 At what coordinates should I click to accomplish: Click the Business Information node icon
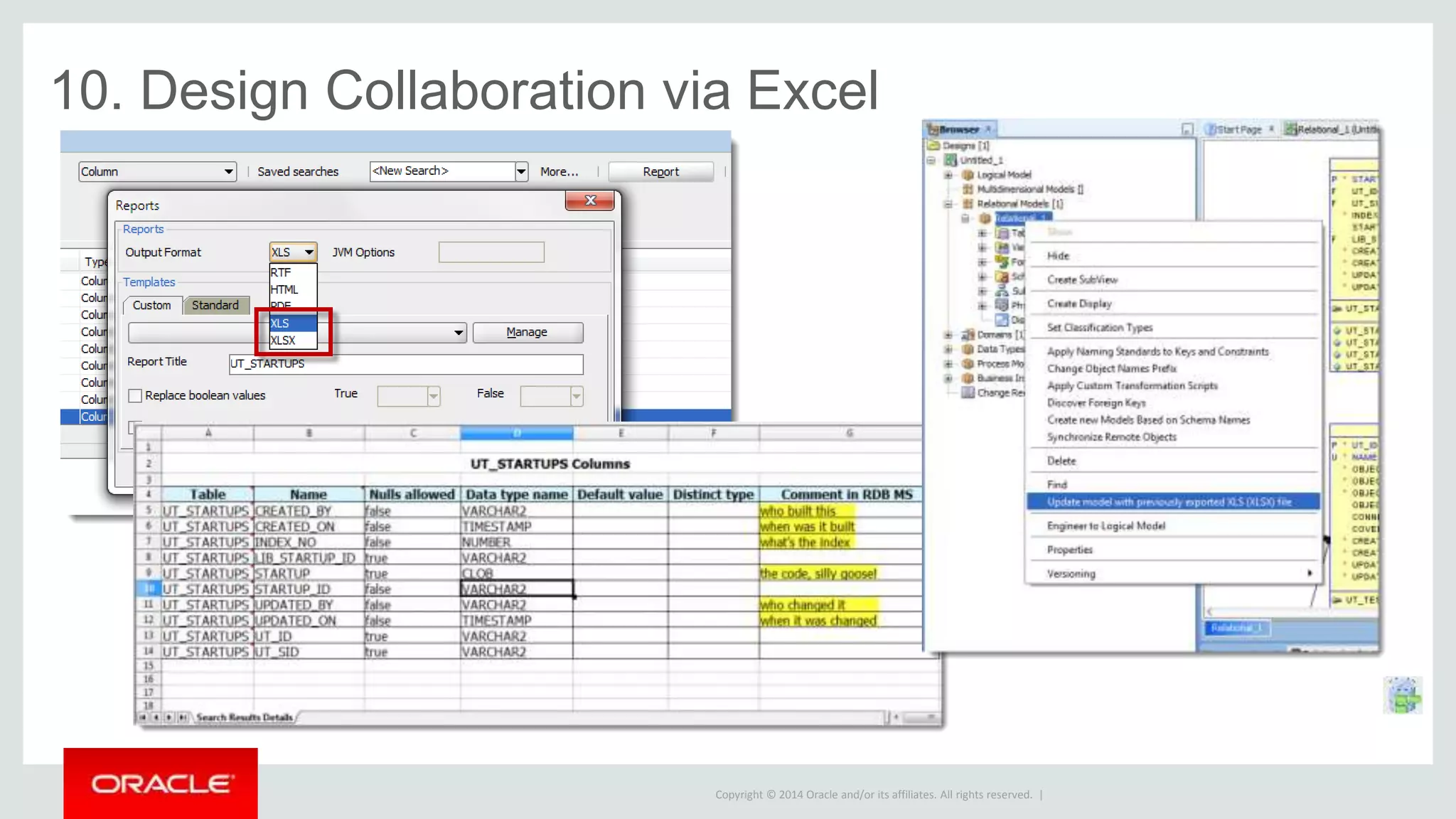(x=968, y=378)
